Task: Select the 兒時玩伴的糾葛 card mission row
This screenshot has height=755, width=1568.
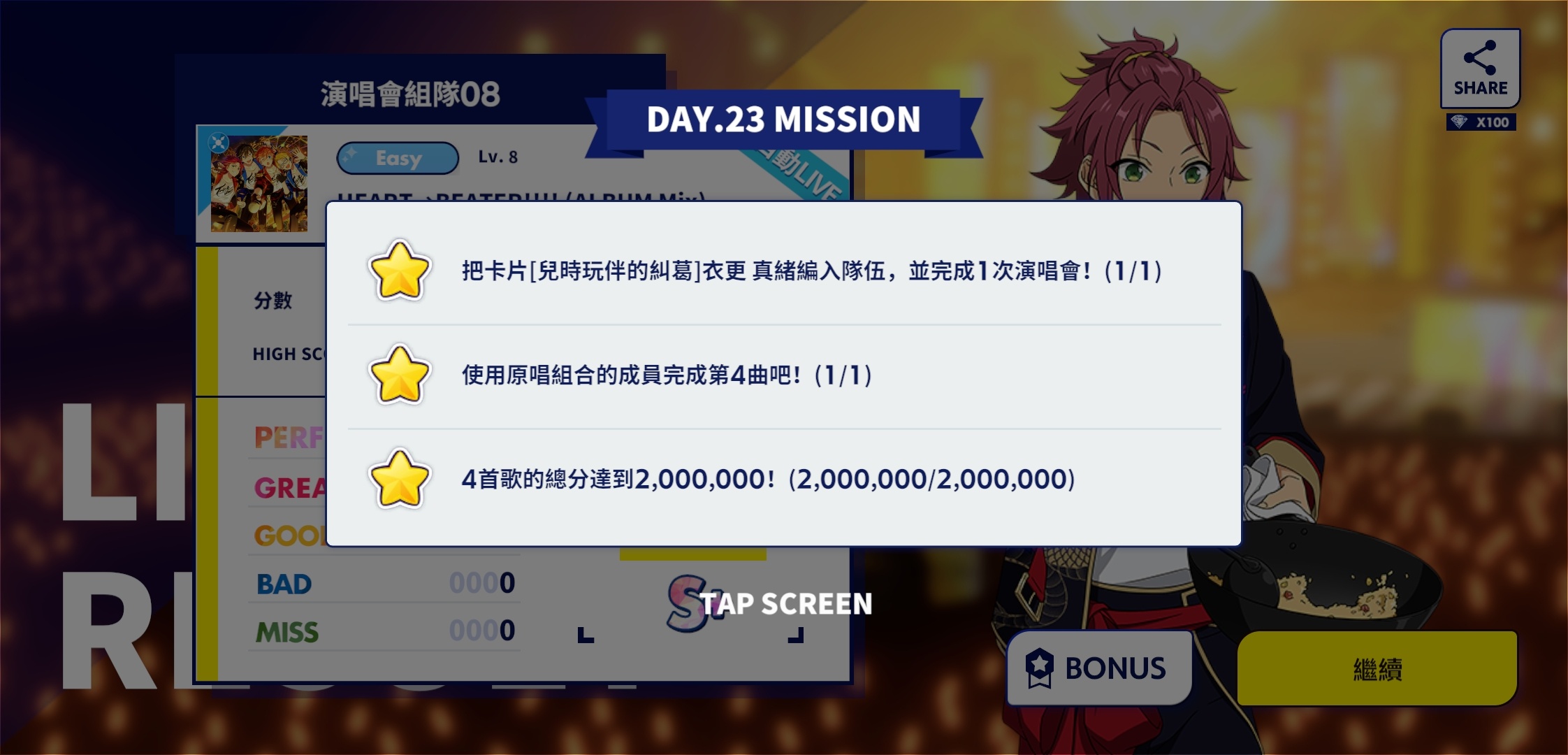Action: pyautogui.click(x=784, y=271)
